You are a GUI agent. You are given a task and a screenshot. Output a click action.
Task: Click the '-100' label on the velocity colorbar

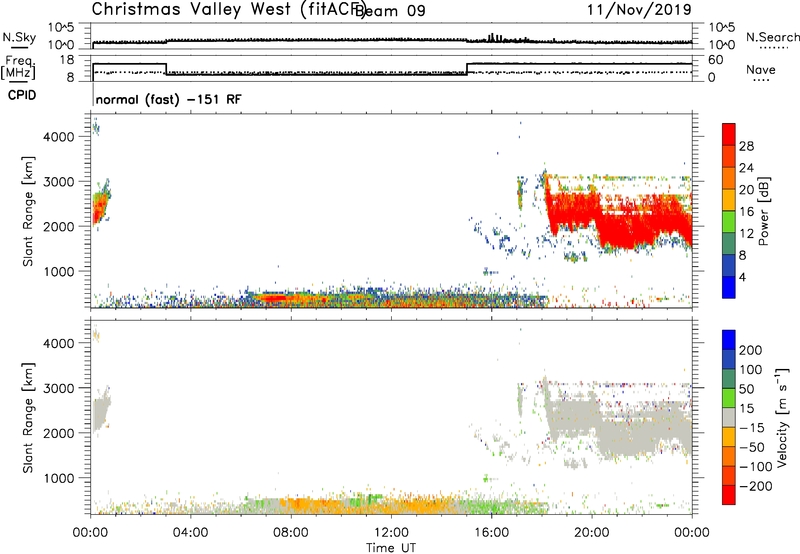[x=756, y=467]
